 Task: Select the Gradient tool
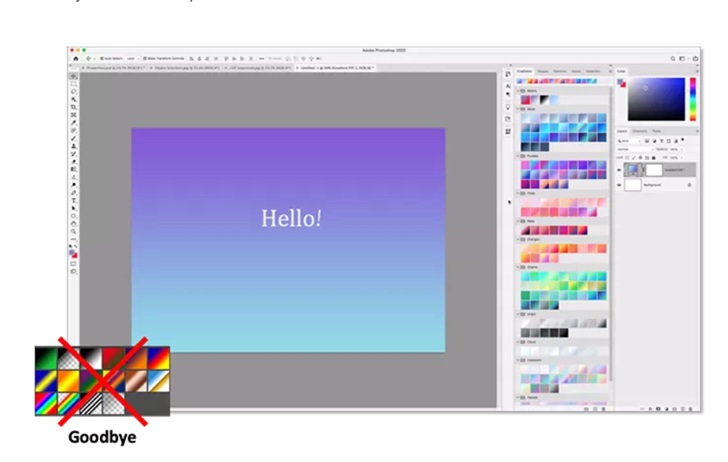[73, 169]
